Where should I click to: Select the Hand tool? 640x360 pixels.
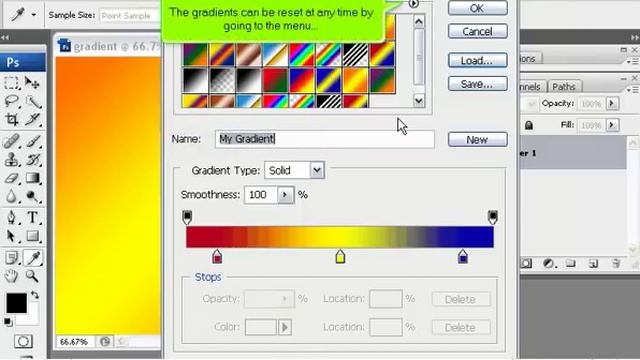[x=11, y=276]
